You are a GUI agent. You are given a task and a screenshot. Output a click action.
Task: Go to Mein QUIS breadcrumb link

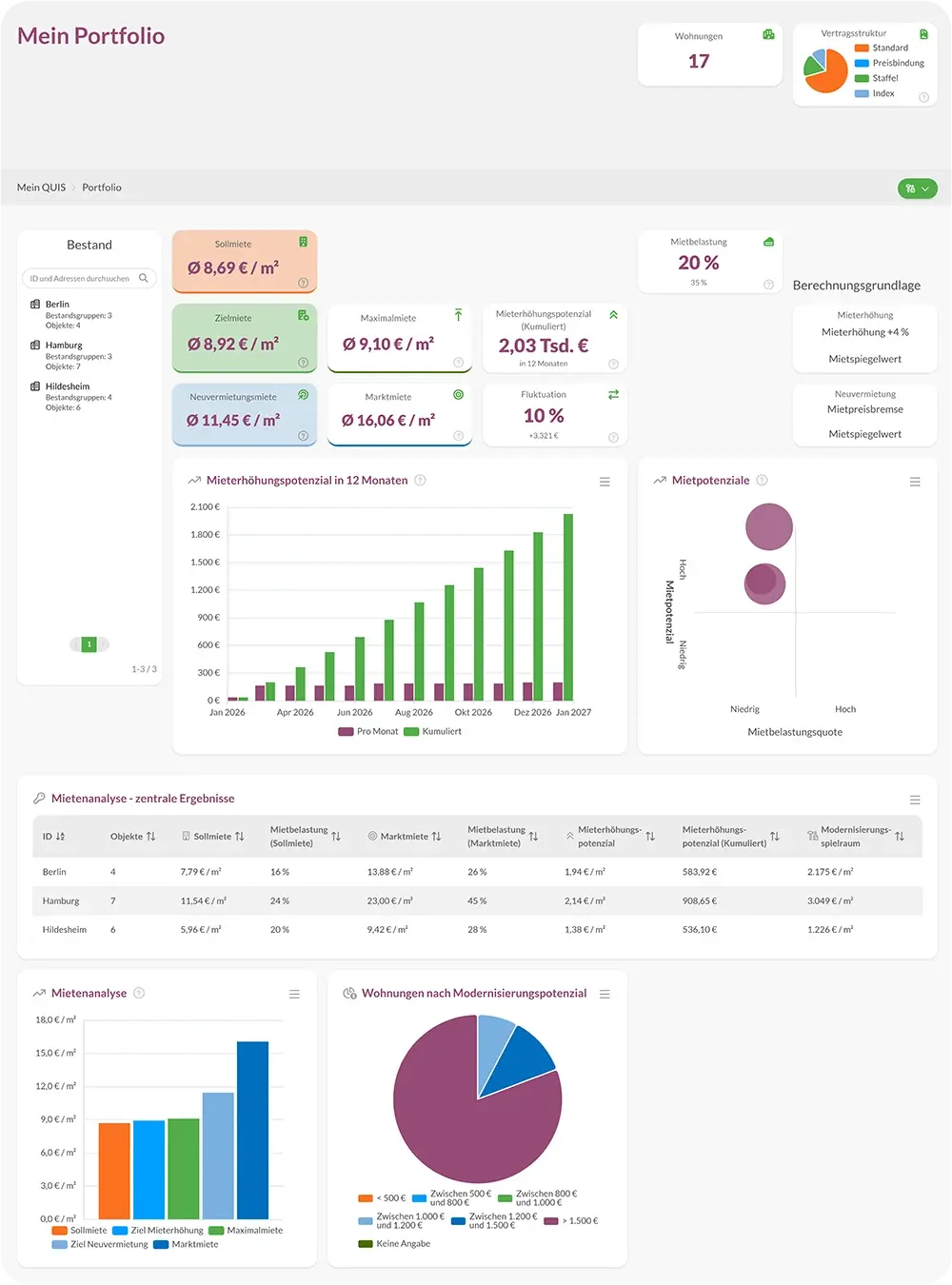pyautogui.click(x=41, y=188)
